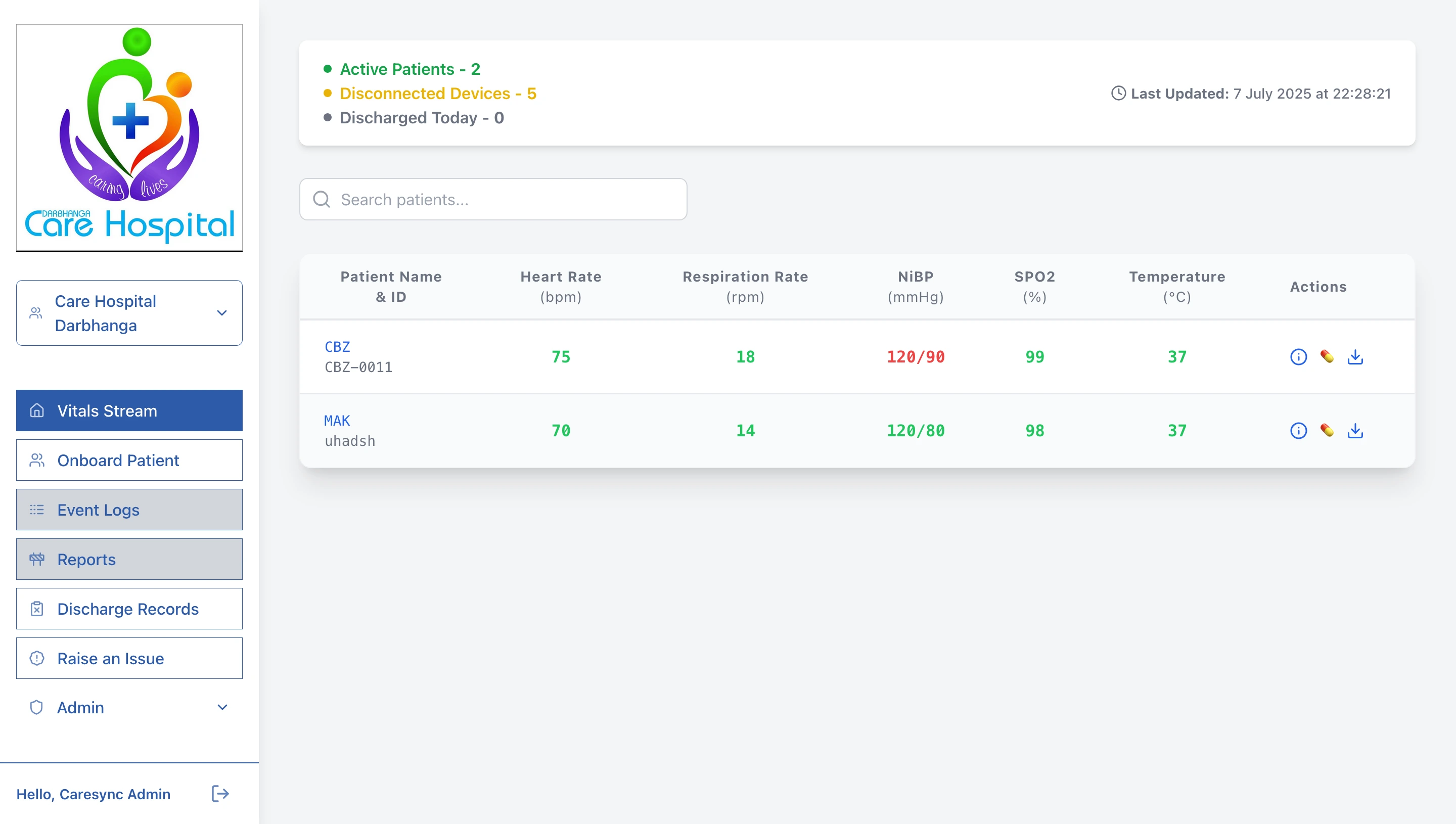
Task: Open the Reports page
Action: tap(129, 559)
